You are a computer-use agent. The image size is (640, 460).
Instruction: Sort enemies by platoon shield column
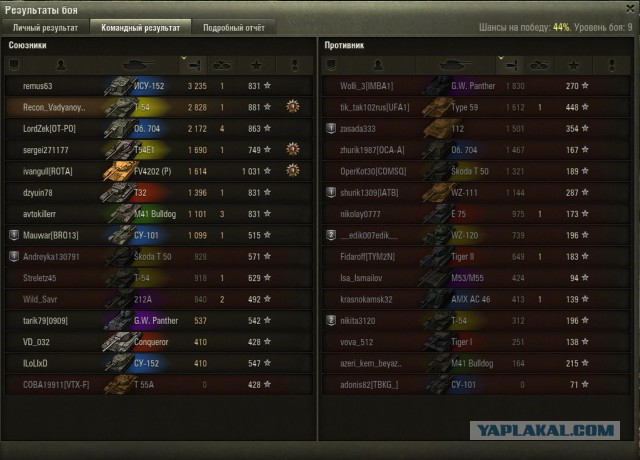pyautogui.click(x=331, y=65)
